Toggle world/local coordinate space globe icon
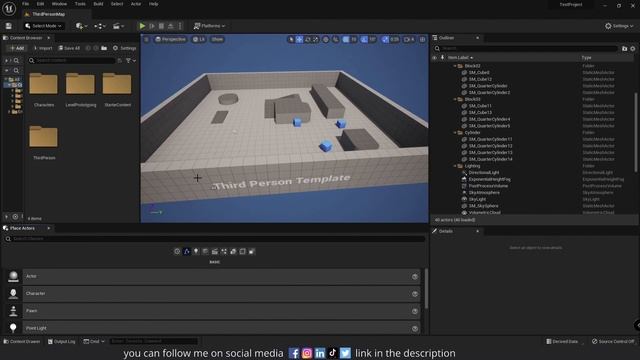The height and width of the screenshot is (360, 640). pos(325,40)
